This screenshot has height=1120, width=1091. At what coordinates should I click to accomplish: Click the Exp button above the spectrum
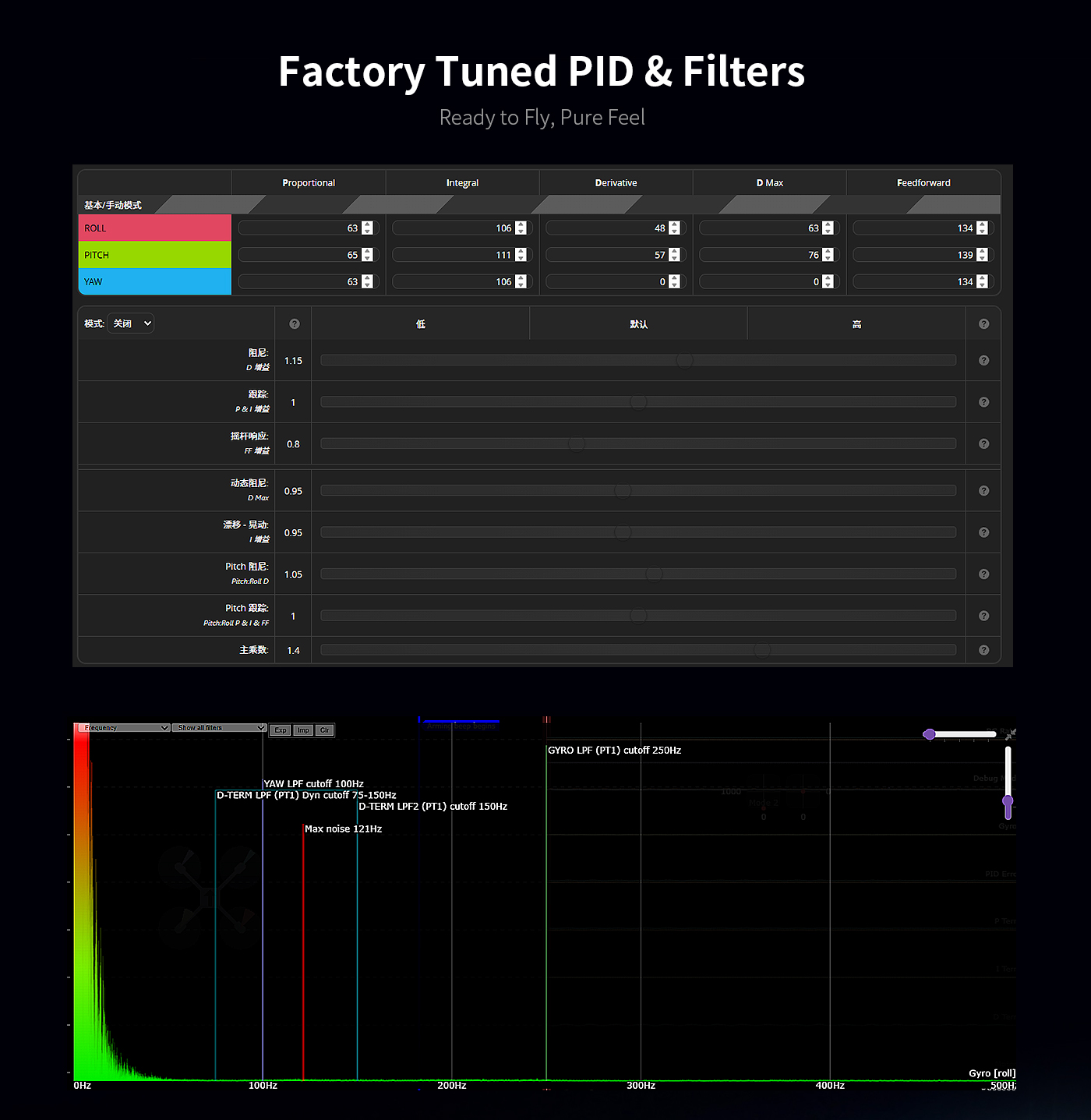coord(281,730)
